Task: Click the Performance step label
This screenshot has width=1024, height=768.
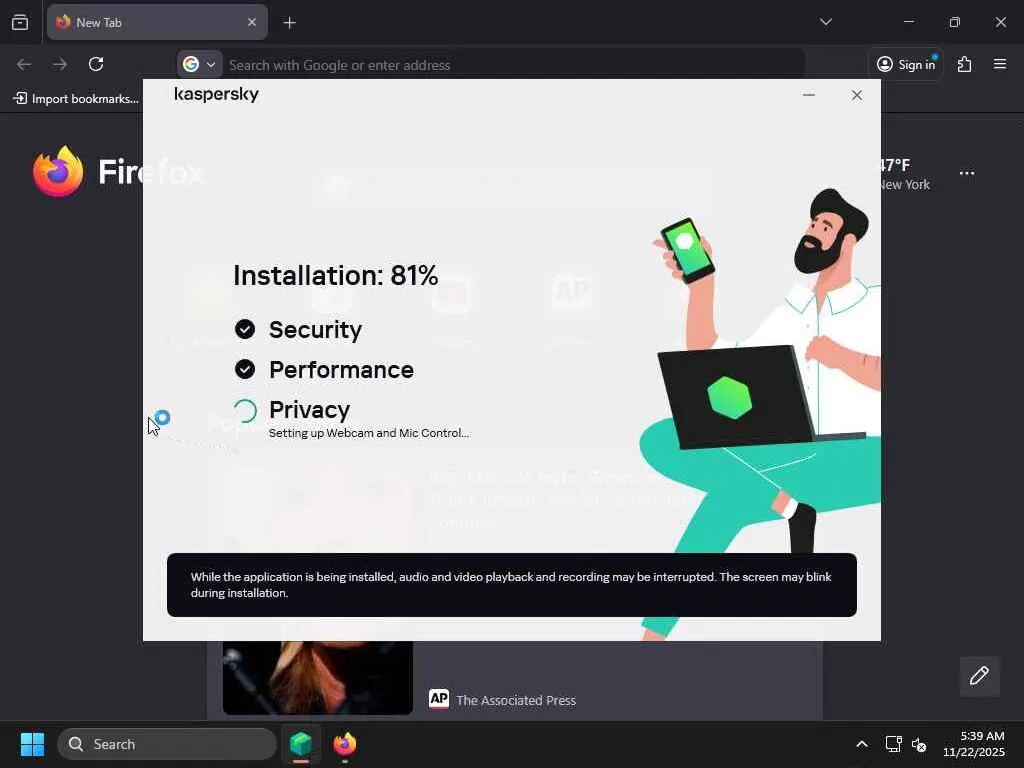Action: click(x=342, y=370)
